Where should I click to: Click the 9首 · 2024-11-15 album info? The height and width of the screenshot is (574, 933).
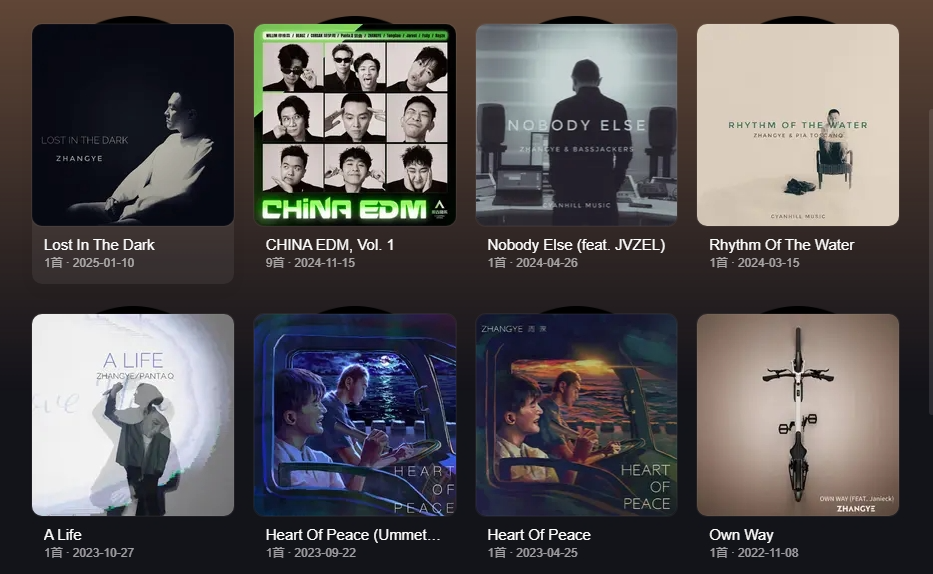310,263
